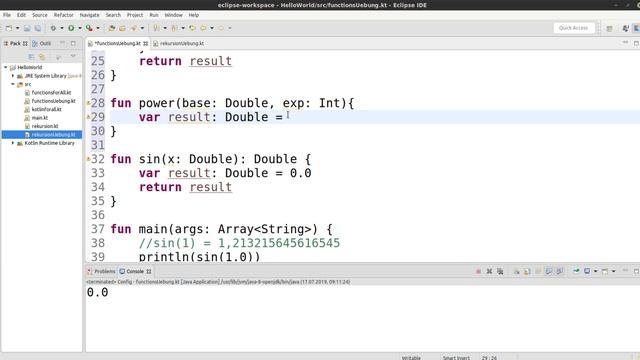Click the Save All toolbar icon

point(38,28)
